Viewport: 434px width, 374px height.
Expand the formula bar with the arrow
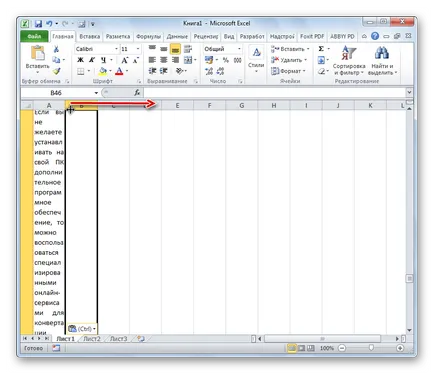tap(409, 92)
